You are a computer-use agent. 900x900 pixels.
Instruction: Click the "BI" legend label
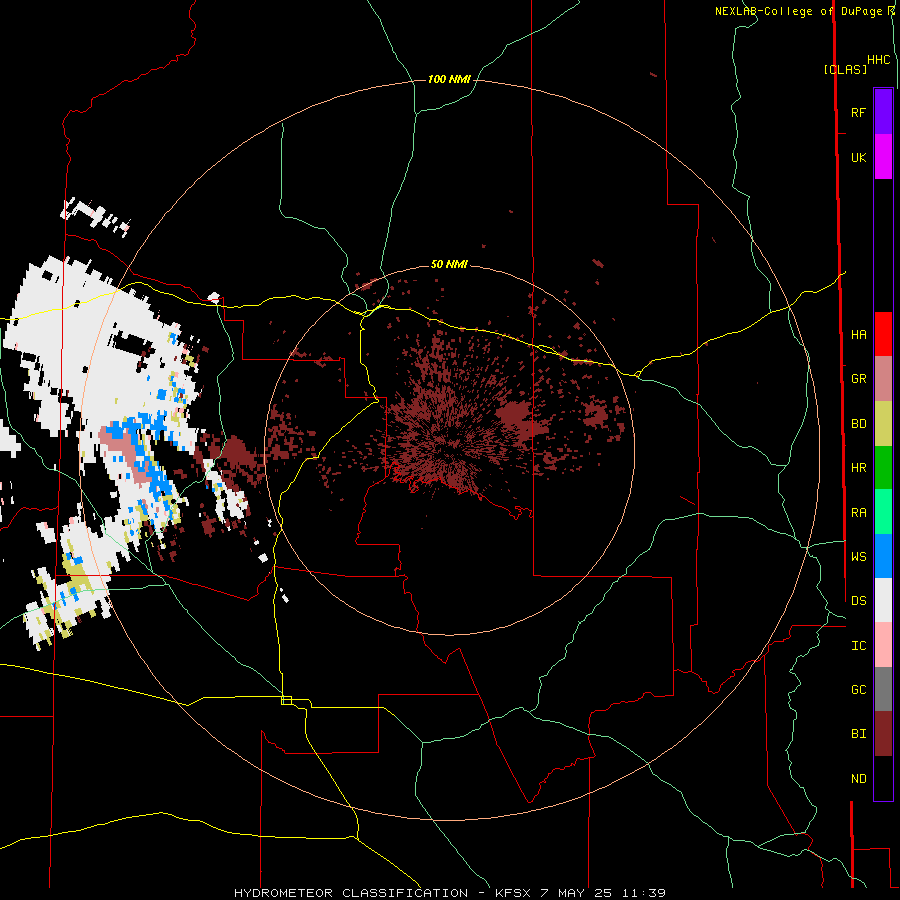pyautogui.click(x=858, y=734)
